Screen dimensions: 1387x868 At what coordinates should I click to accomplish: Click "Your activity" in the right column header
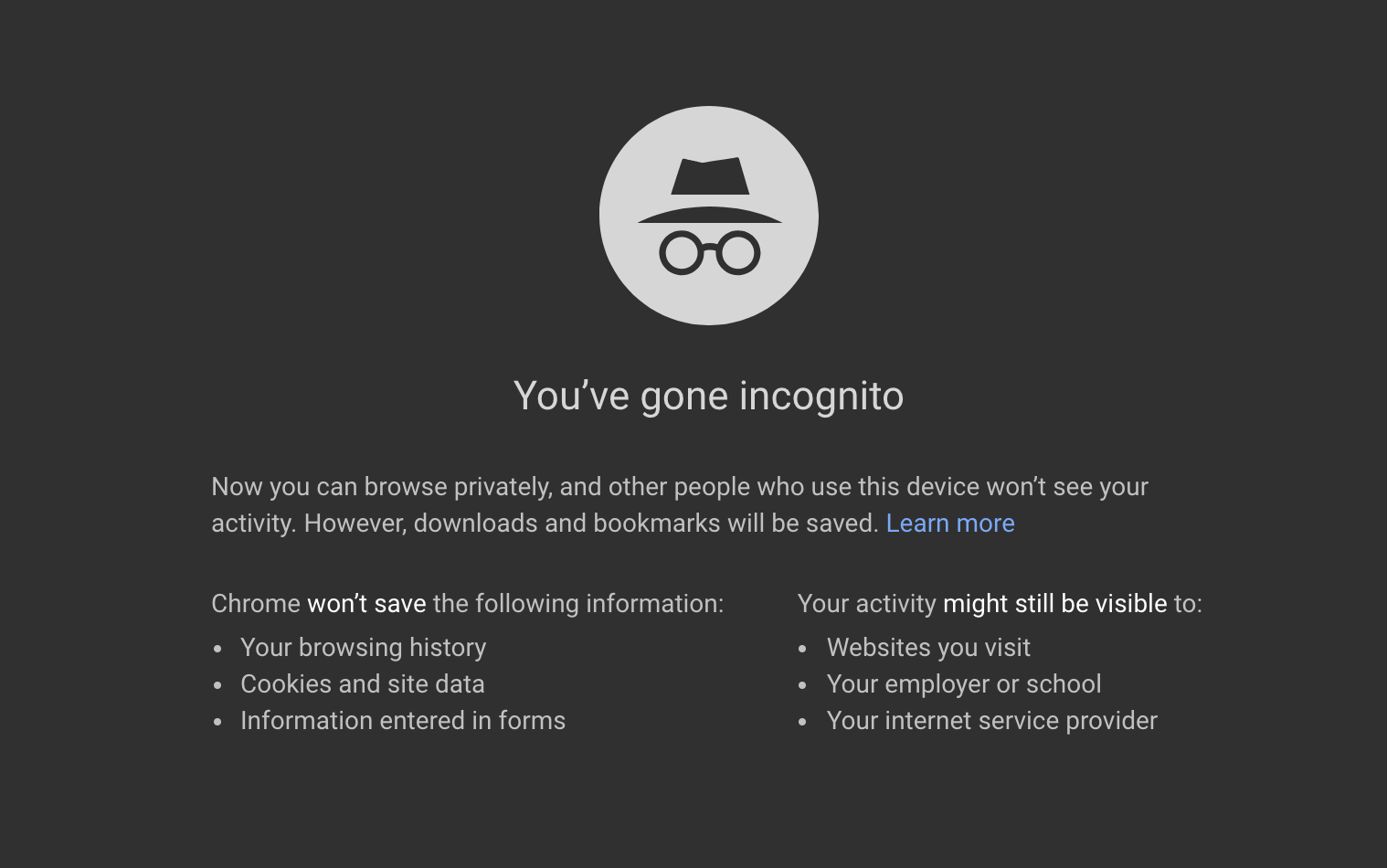(x=866, y=604)
